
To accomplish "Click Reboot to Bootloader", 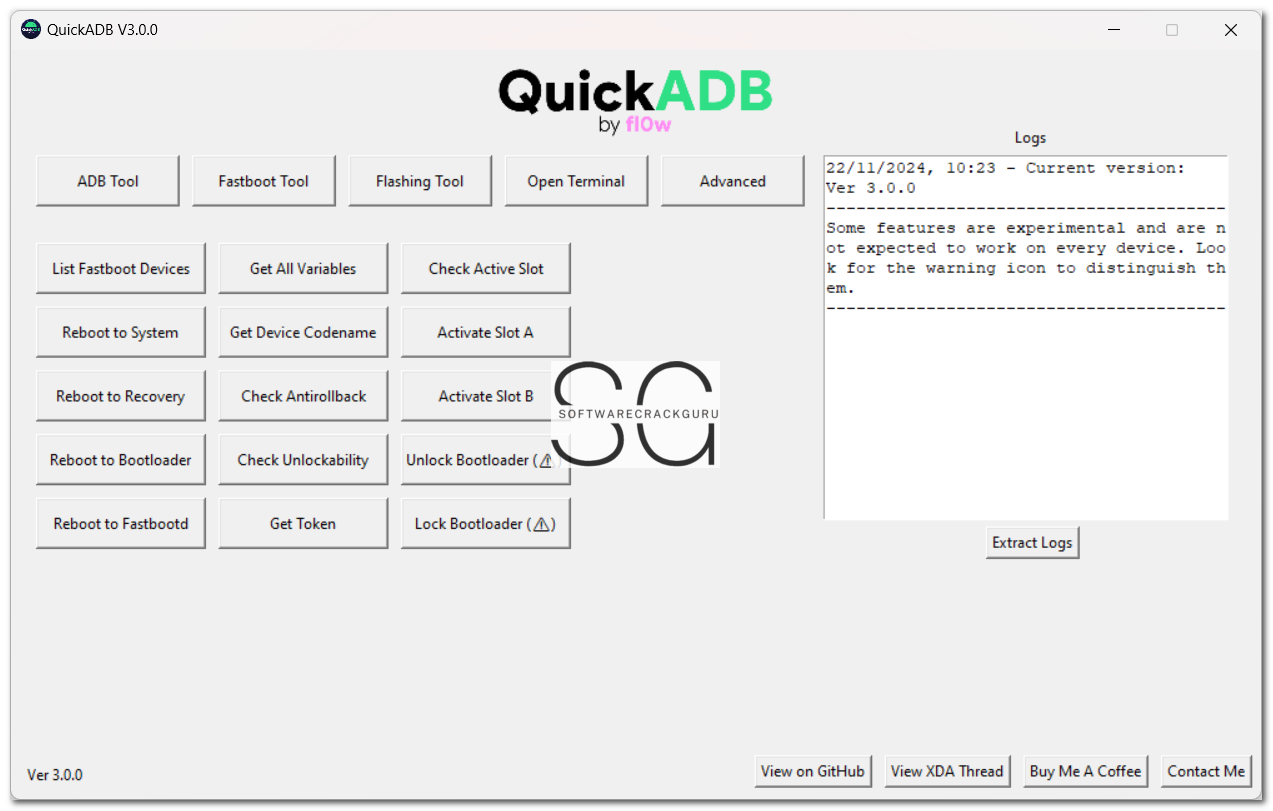I will pos(121,460).
